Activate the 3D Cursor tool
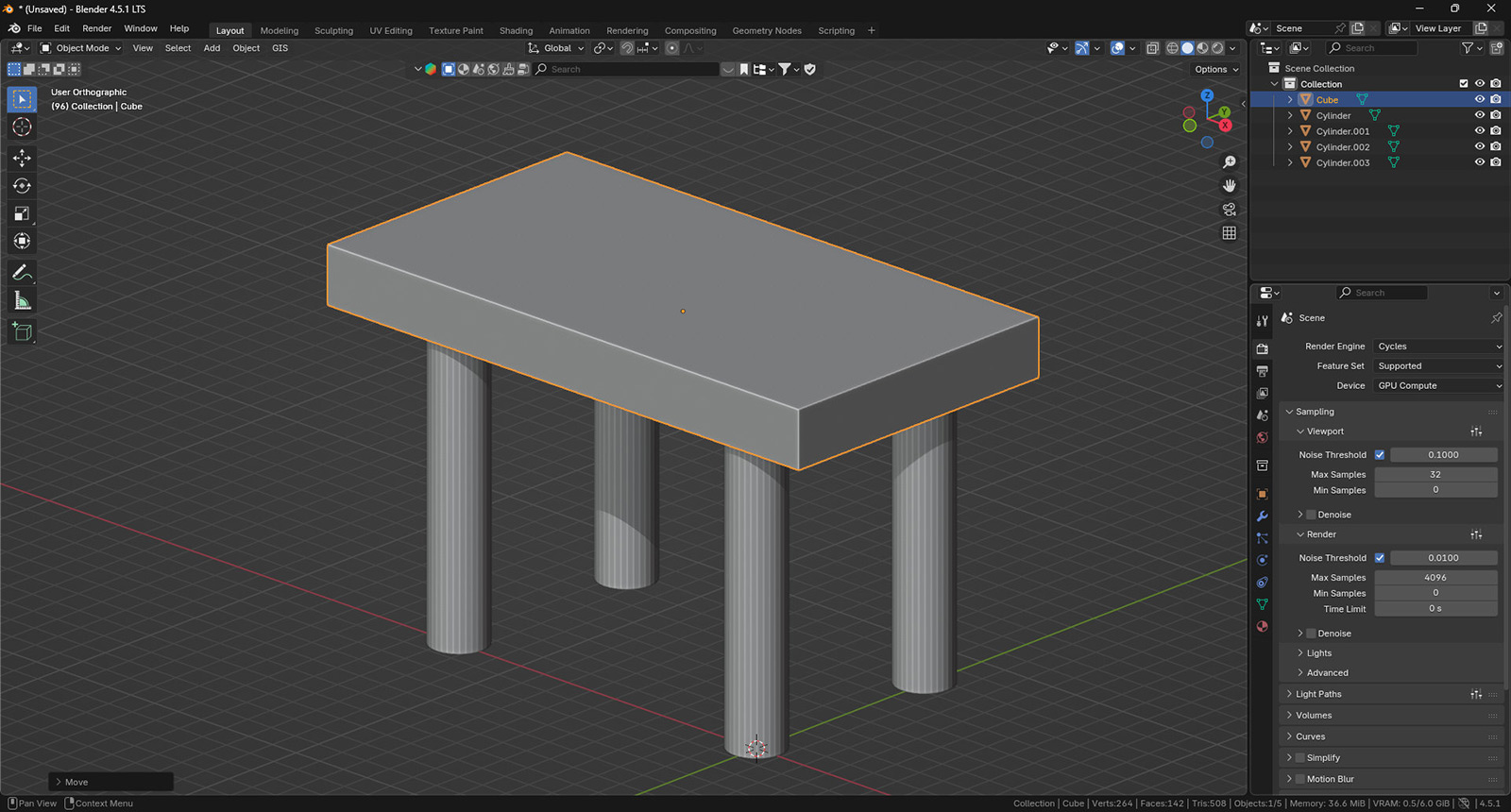 (22, 127)
